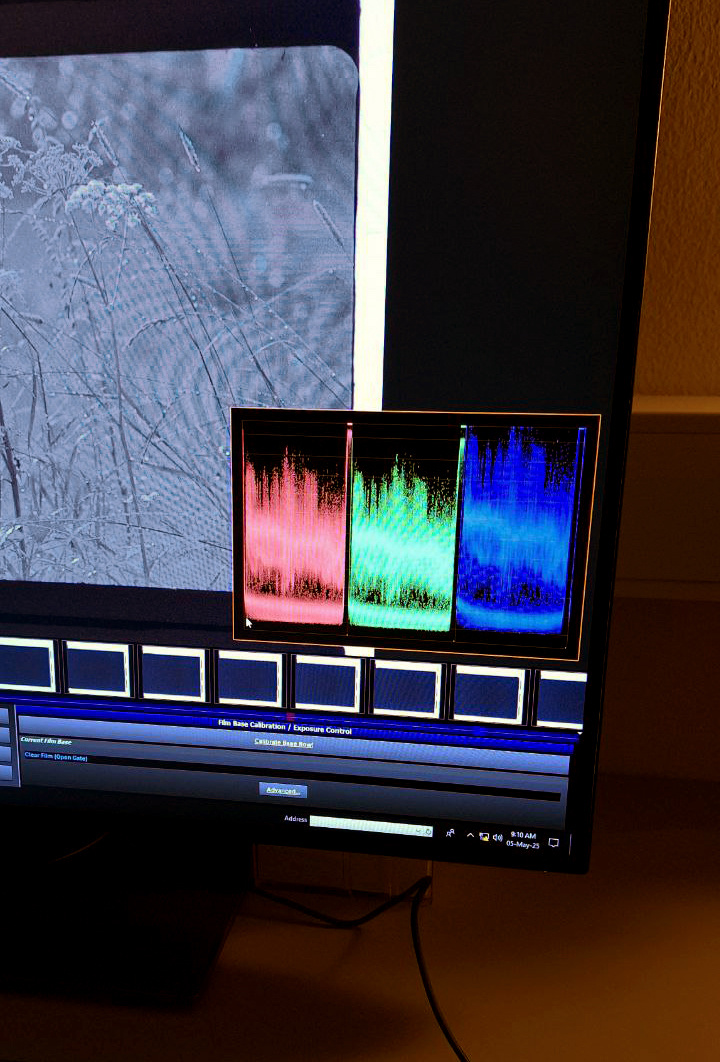The height and width of the screenshot is (1062, 720).
Task: Show hidden tray icons with the chevron
Action: (x=470, y=836)
